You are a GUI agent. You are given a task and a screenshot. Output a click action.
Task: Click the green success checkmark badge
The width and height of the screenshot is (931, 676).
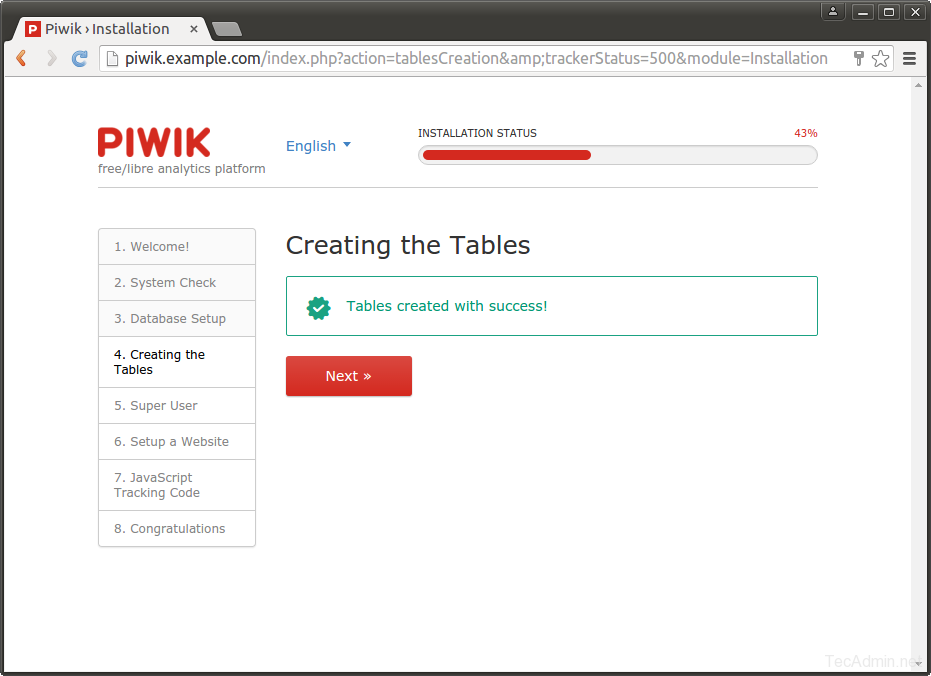coord(319,307)
